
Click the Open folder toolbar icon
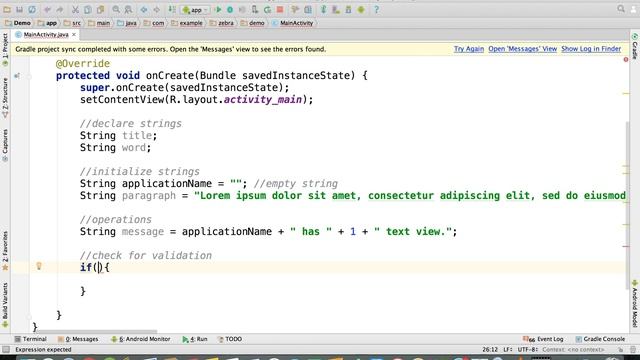pyautogui.click(x=7, y=9)
